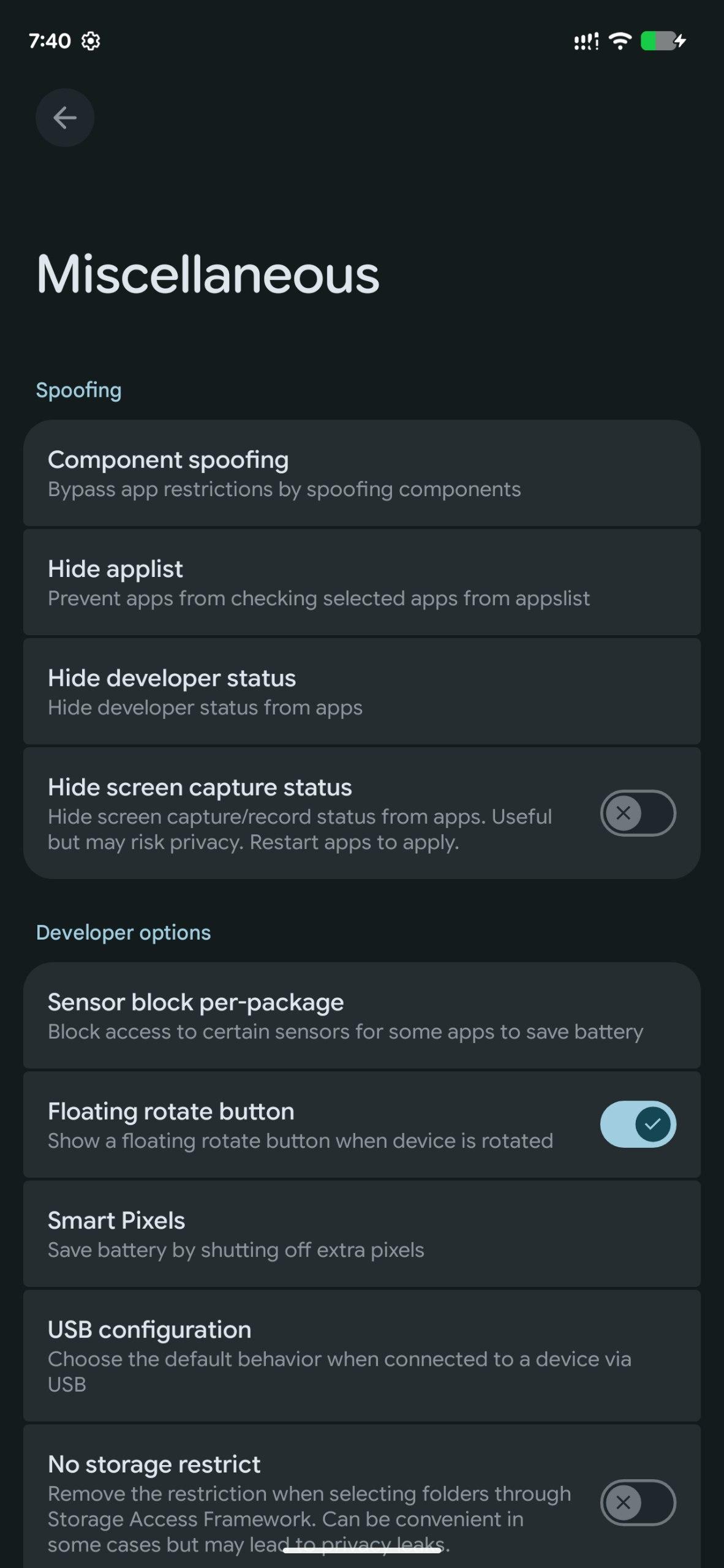Tap the cellular signal icon
Screen dimensions: 724x1568
click(586, 42)
